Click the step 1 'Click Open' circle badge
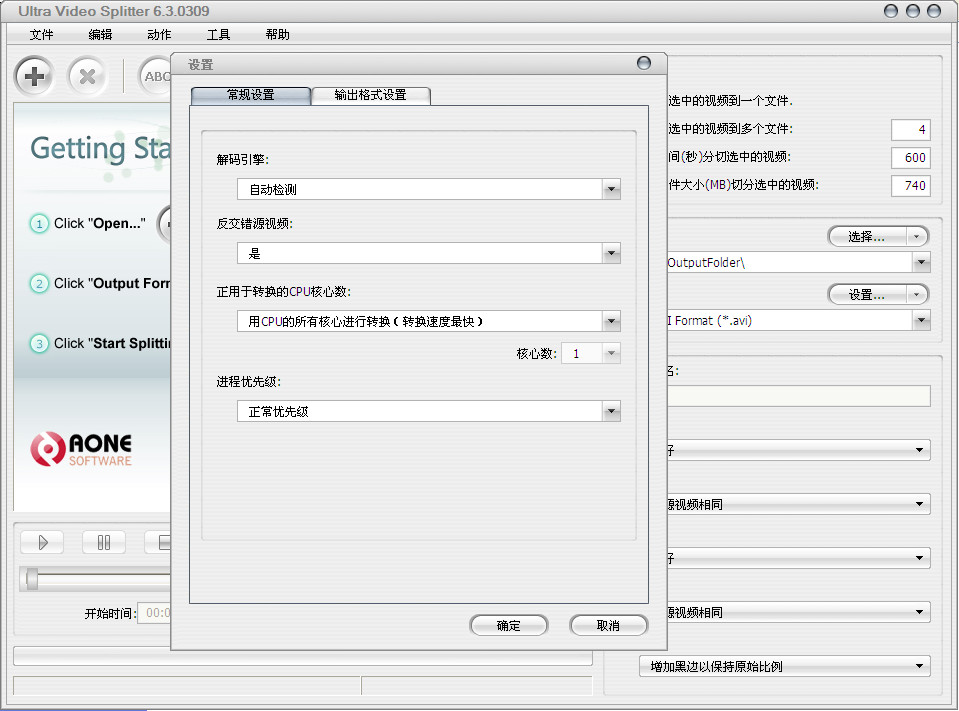959x711 pixels. coord(39,224)
